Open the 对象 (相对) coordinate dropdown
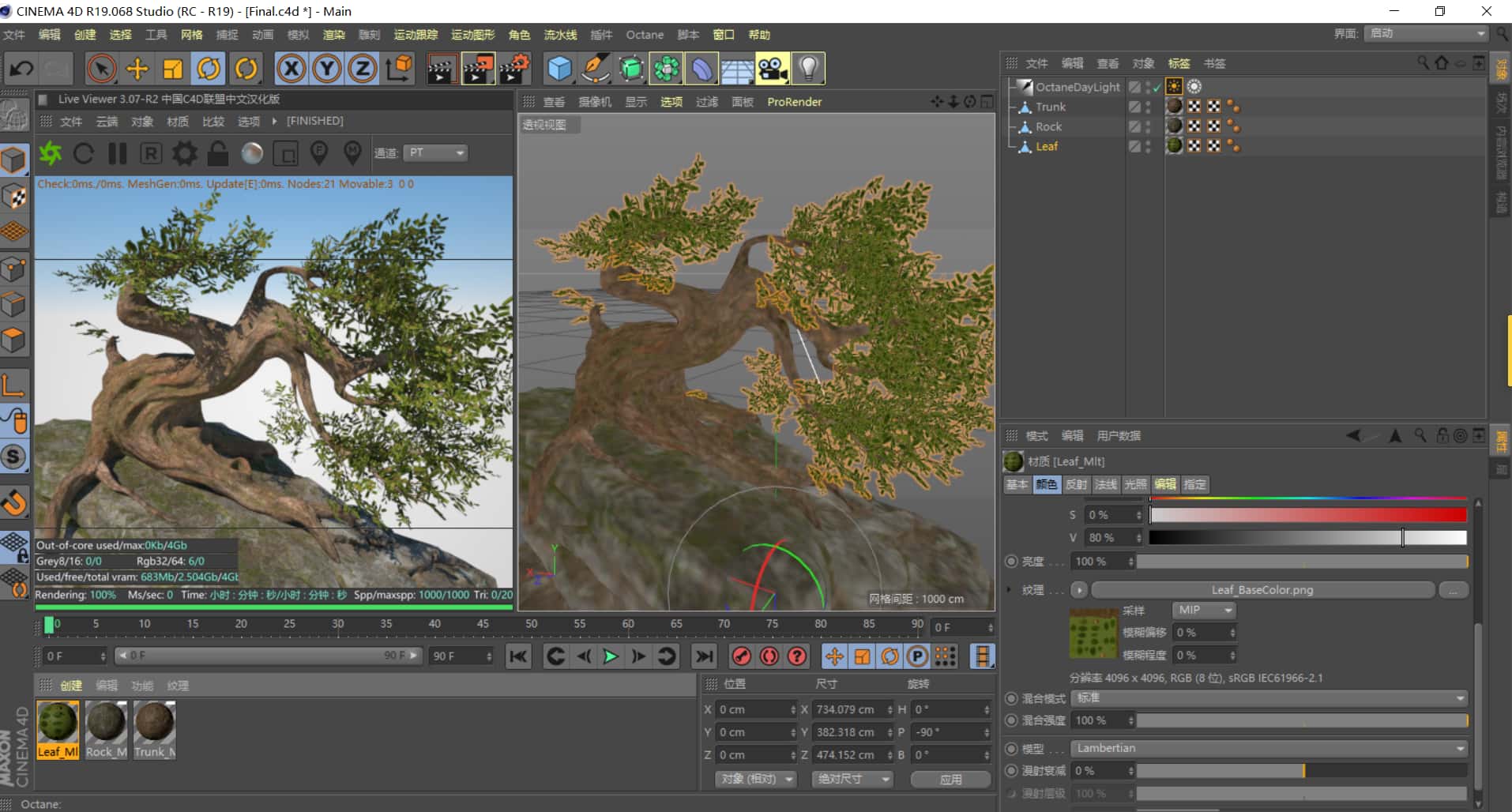Image resolution: width=1512 pixels, height=812 pixels. click(756, 779)
